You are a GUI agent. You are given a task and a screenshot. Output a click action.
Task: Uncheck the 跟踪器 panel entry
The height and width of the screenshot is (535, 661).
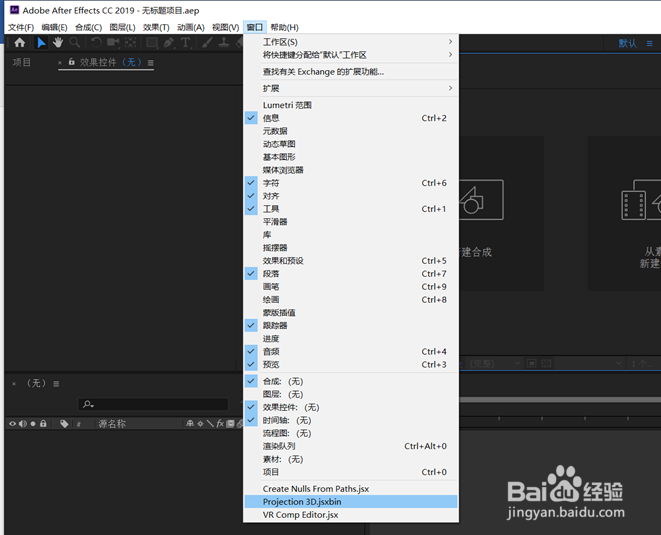click(350, 325)
